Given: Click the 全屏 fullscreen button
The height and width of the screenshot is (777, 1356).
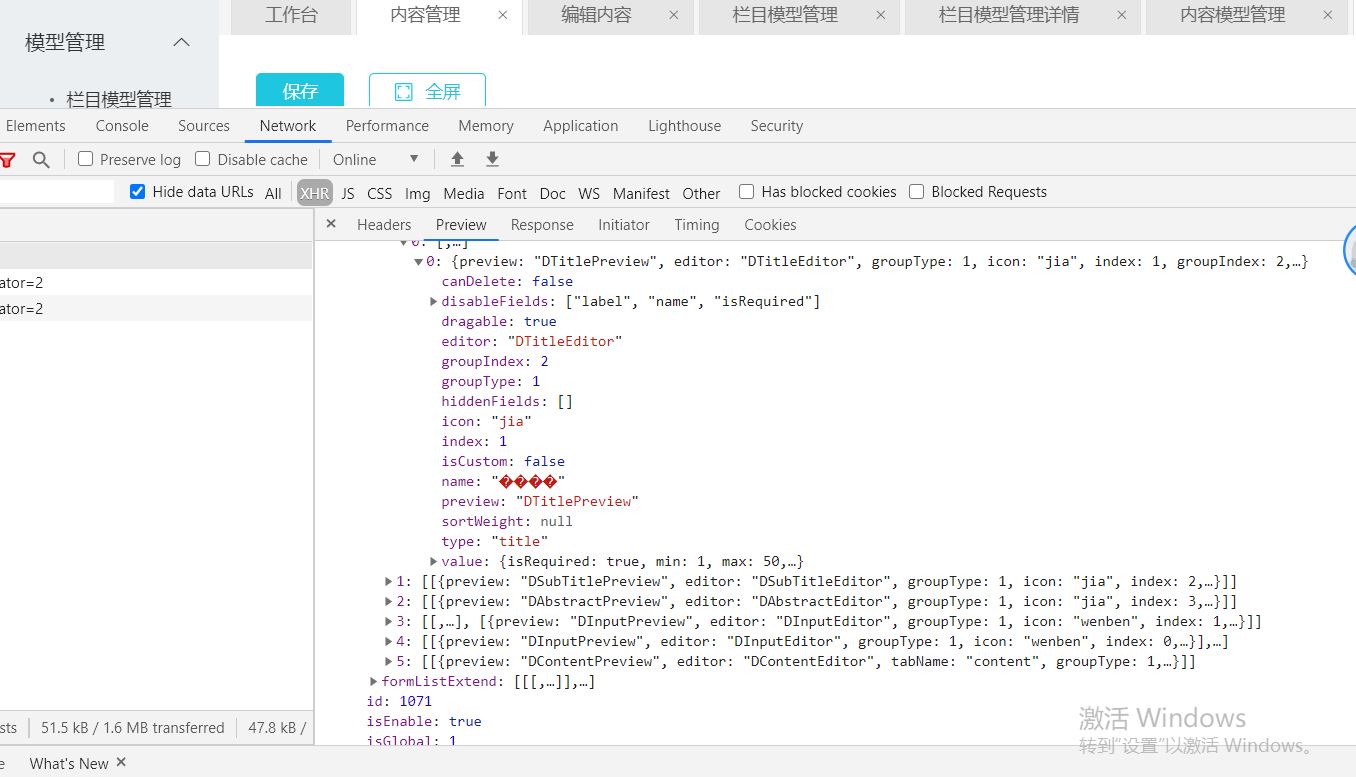Looking at the screenshot, I should (x=427, y=91).
